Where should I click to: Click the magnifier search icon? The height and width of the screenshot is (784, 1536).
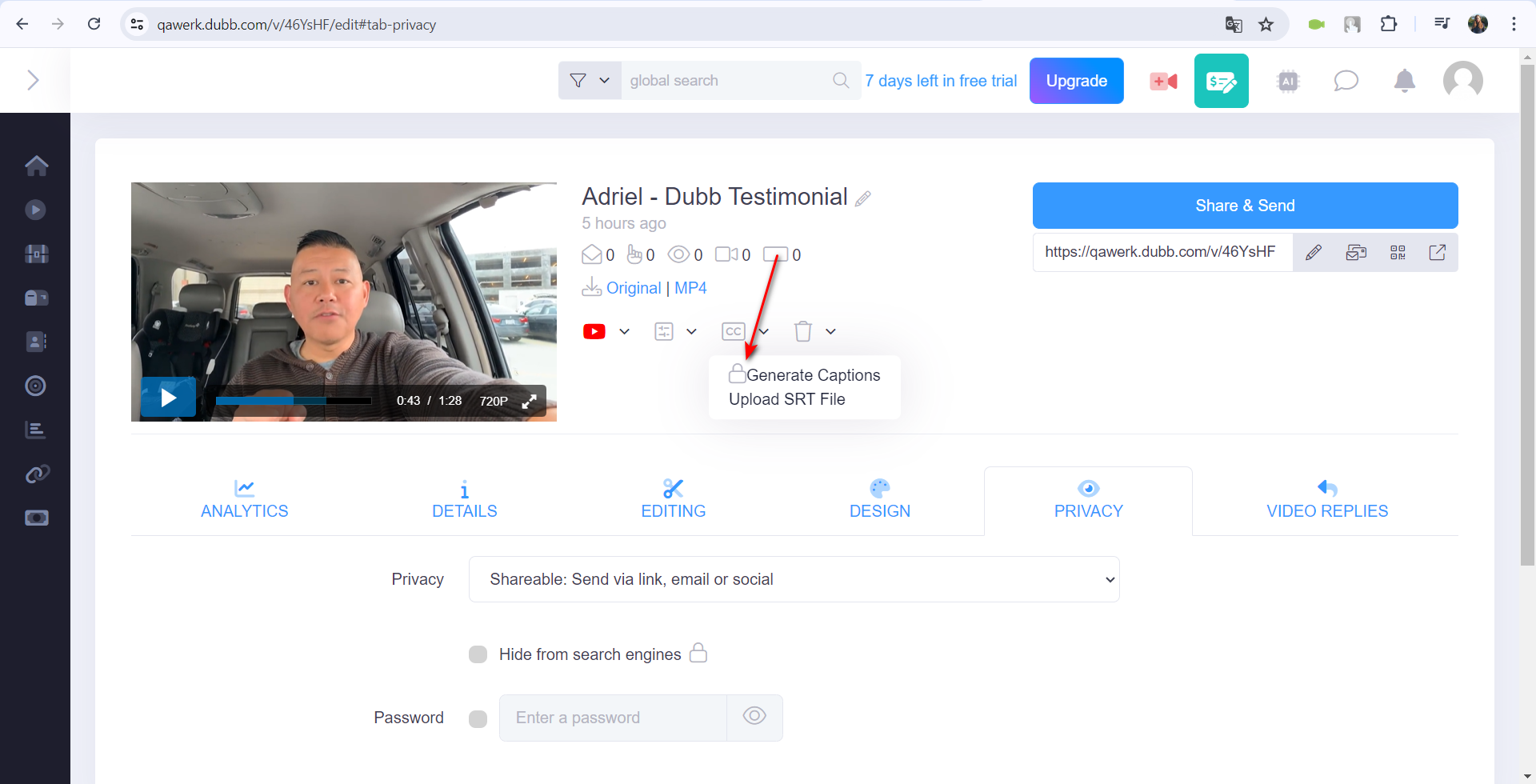[x=841, y=80]
